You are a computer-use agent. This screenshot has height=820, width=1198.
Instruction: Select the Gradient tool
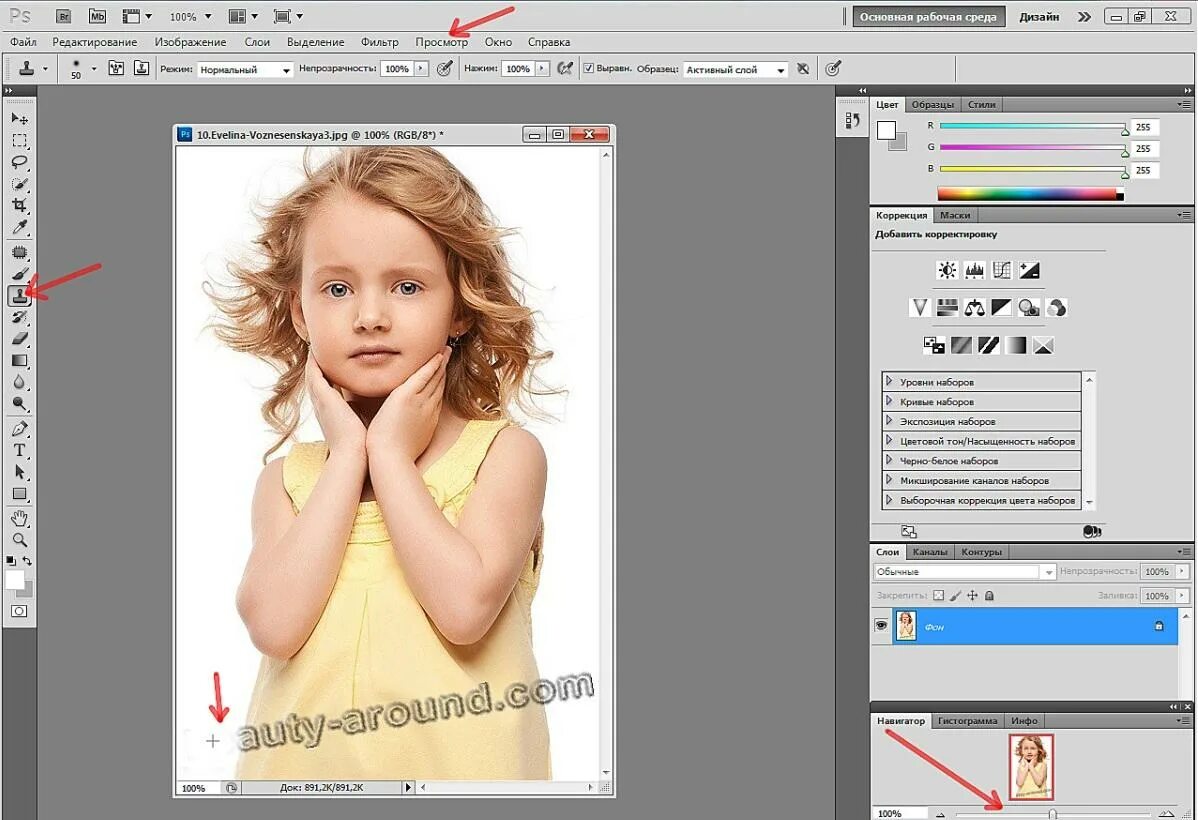19,360
